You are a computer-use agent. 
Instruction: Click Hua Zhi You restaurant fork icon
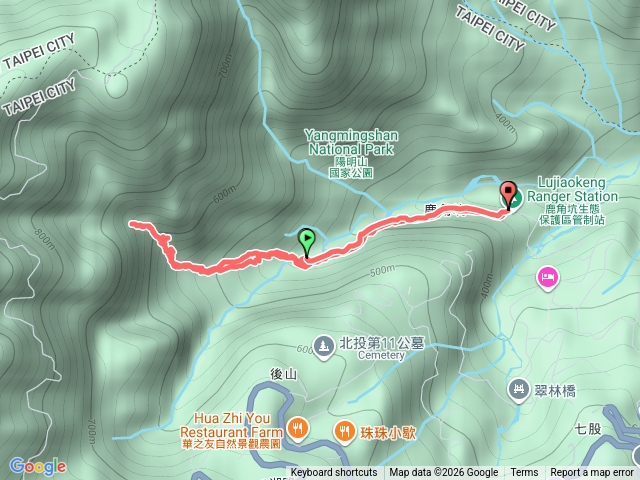tap(298, 430)
